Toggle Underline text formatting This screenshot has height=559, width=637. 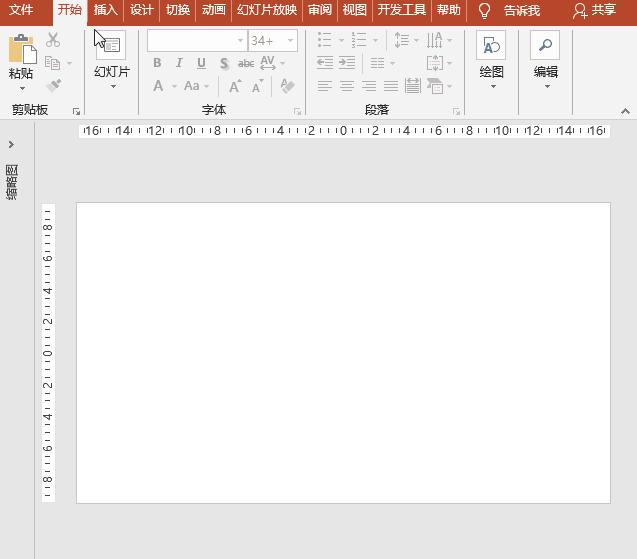tap(201, 63)
